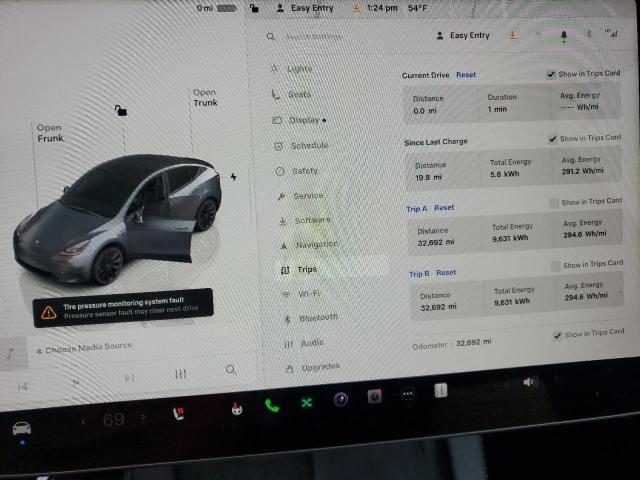640x480 pixels.
Task: Uncheck Since Last Charge Show in Trips Card
Action: click(553, 139)
